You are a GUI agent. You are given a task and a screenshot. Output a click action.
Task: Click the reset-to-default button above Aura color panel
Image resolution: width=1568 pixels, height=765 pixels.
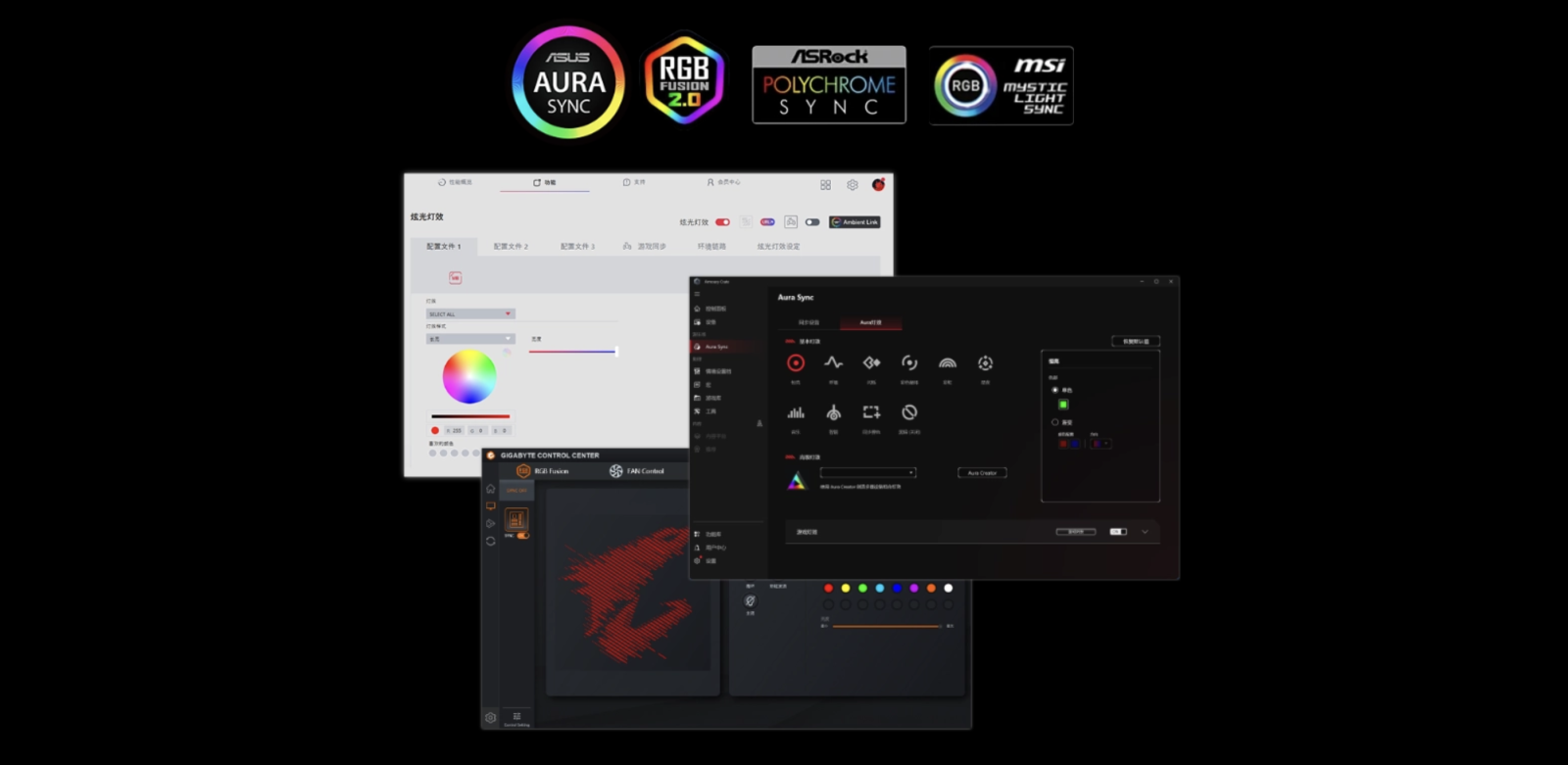point(1136,341)
